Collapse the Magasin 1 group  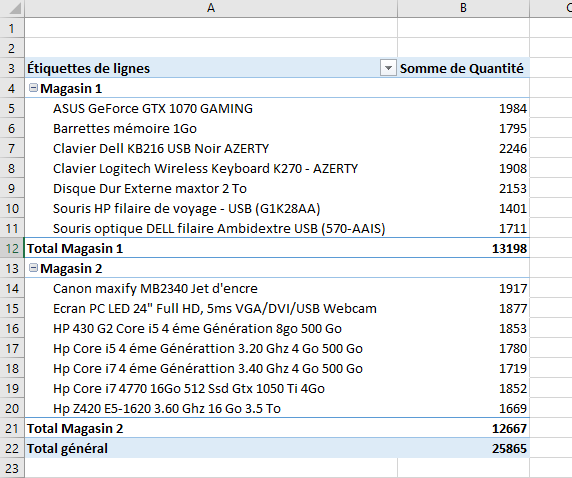point(33,88)
